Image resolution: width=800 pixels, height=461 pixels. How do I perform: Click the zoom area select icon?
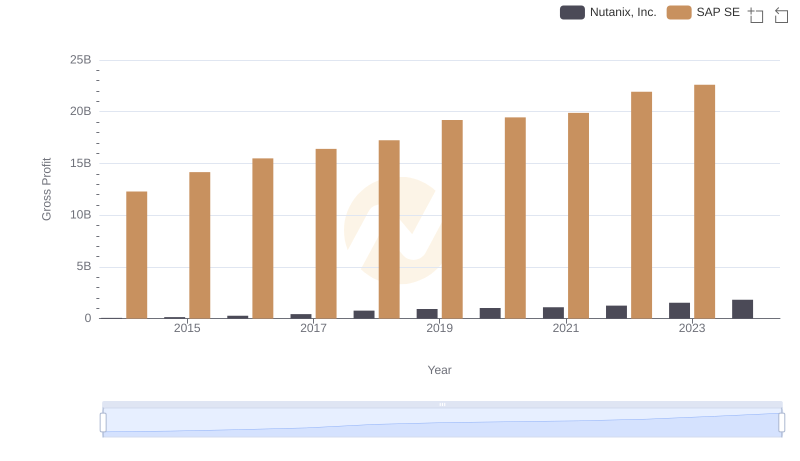click(756, 15)
